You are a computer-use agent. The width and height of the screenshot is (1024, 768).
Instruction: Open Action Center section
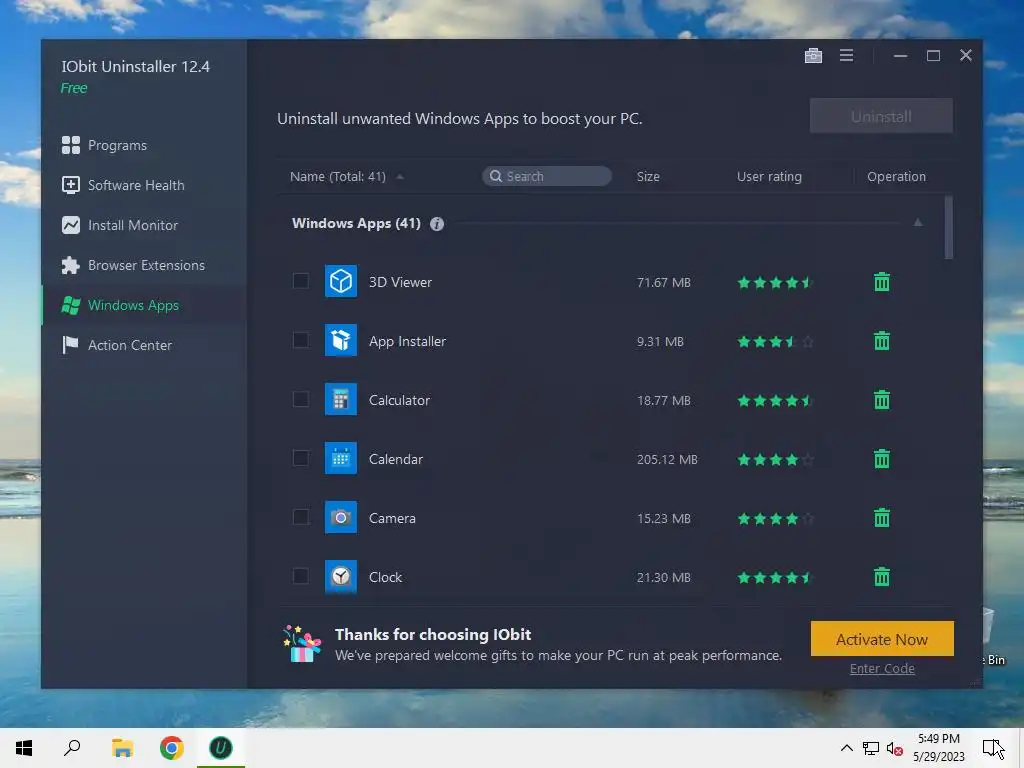(144, 345)
